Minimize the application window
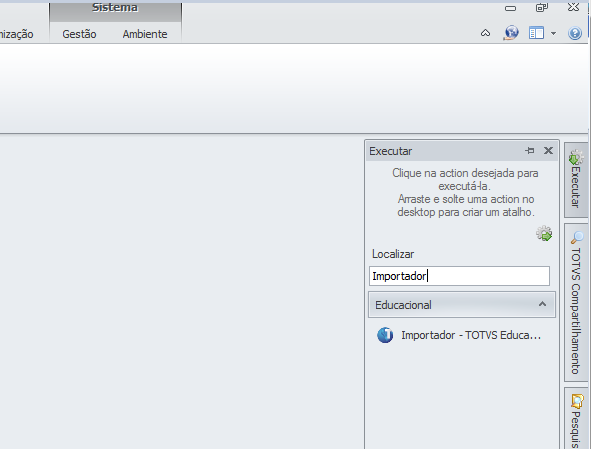The image size is (591, 449). click(510, 8)
